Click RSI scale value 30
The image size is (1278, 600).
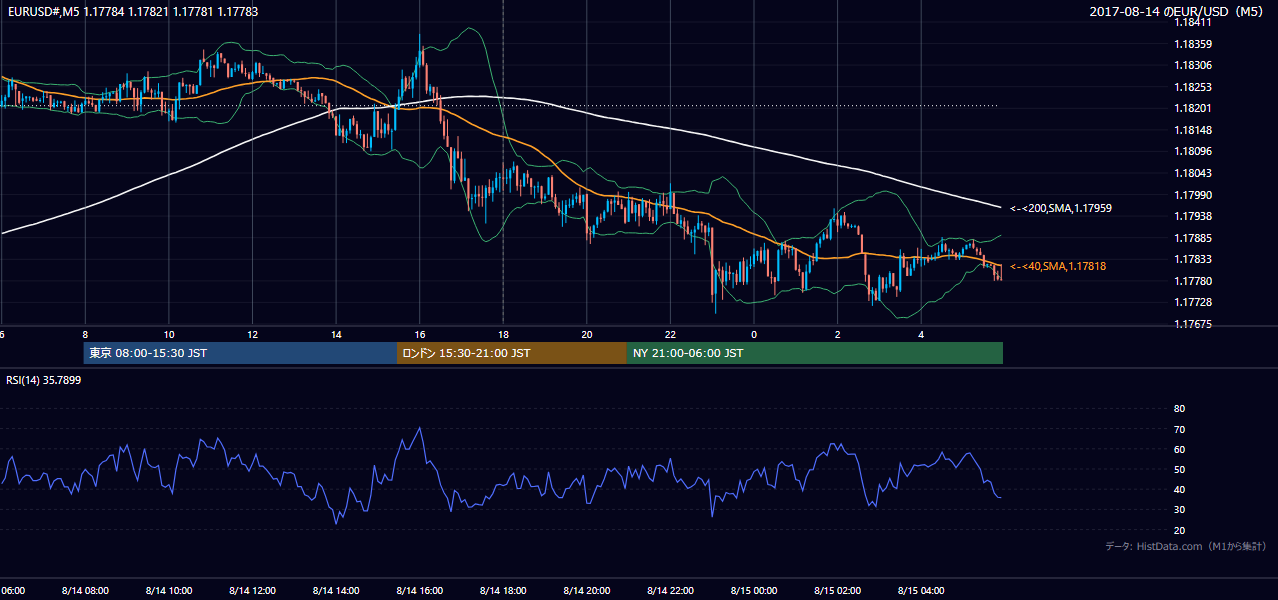[1179, 510]
